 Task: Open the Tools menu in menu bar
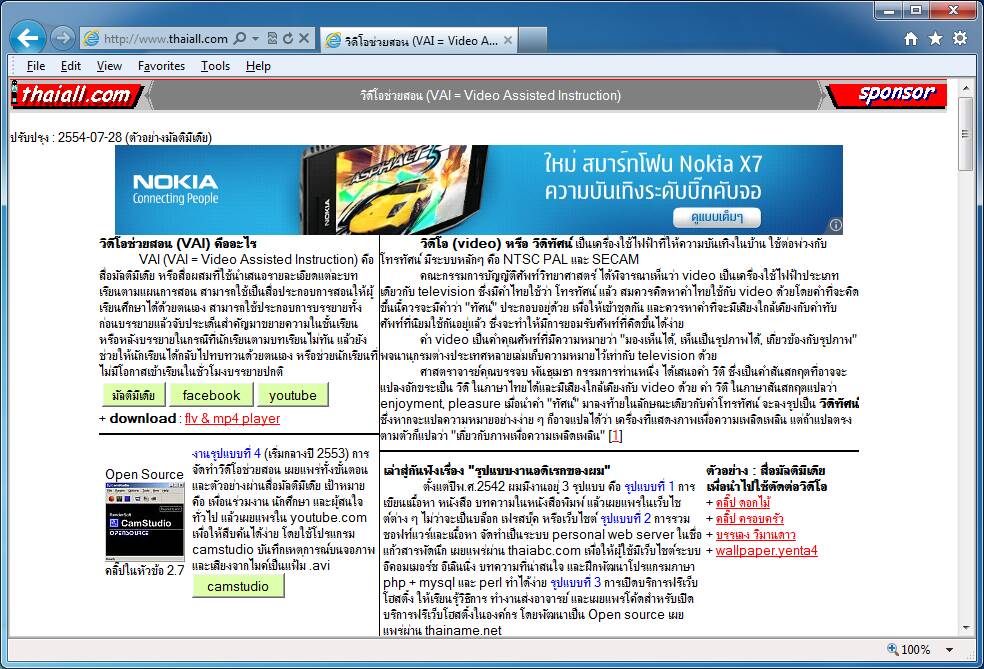[215, 66]
